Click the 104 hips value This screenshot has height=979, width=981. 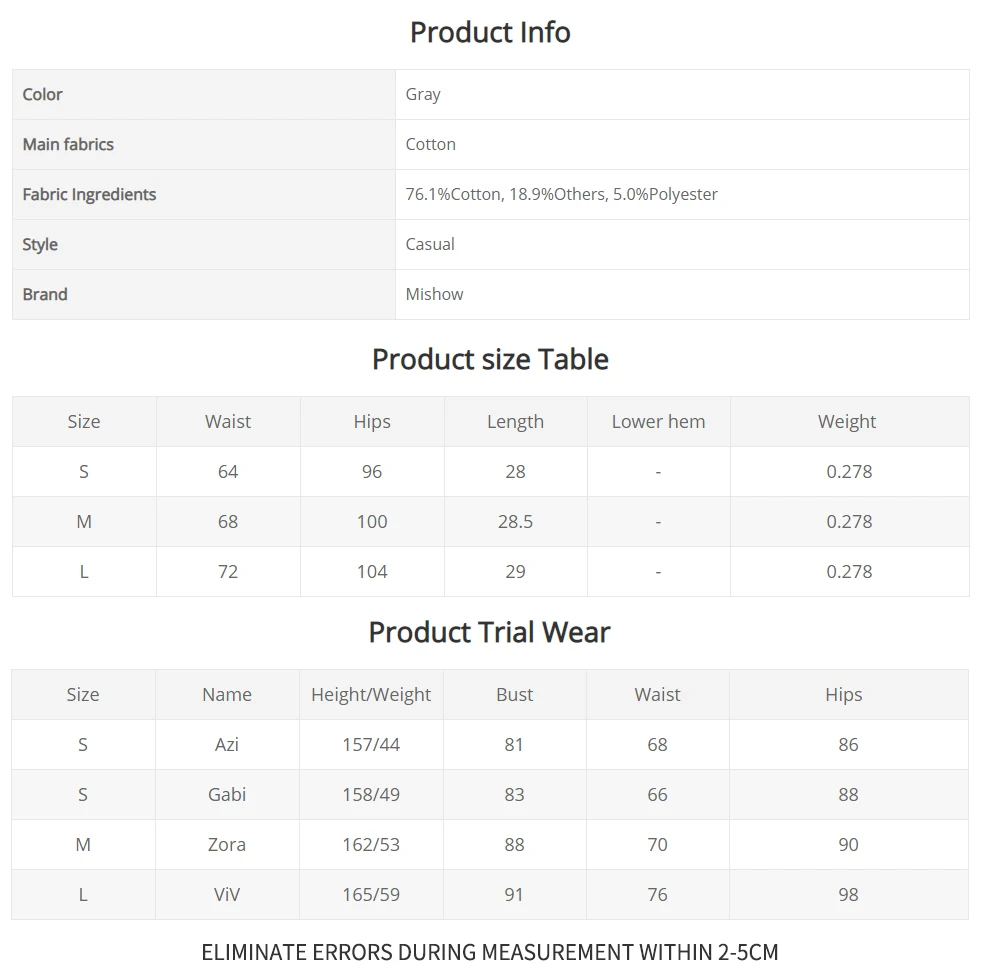tap(372, 572)
